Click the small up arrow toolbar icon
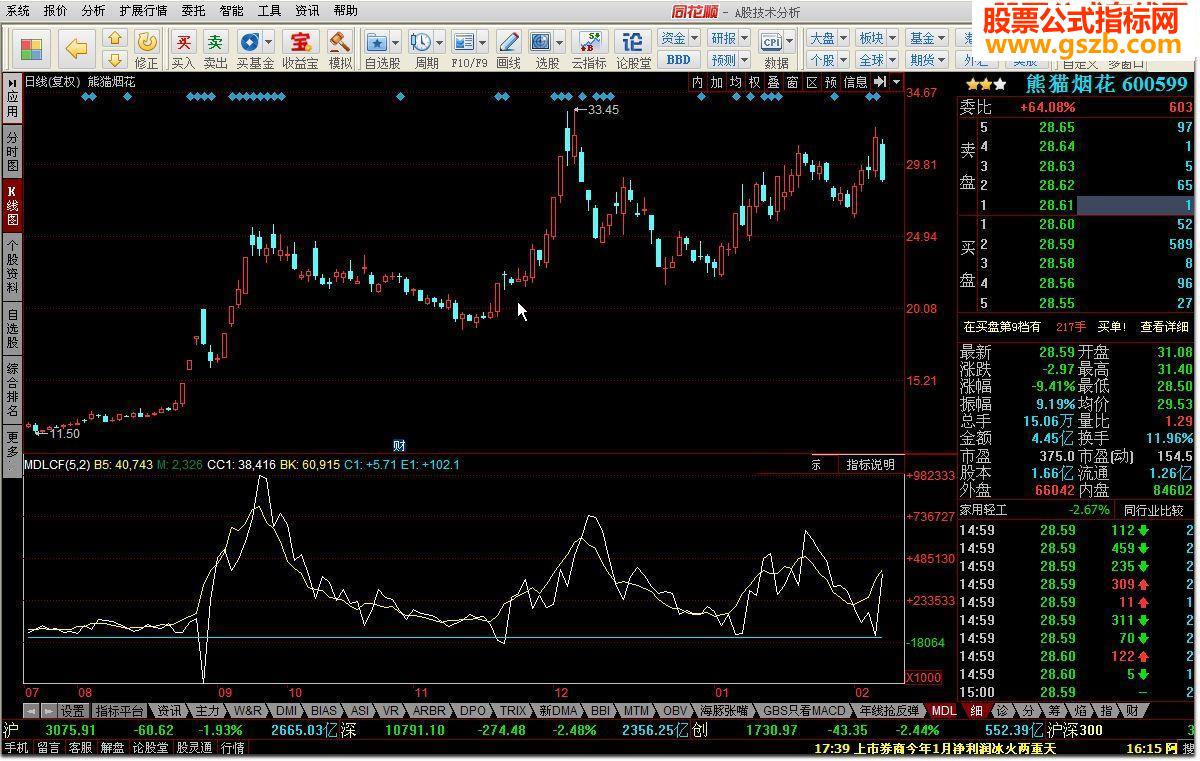The image size is (1200, 761). pos(115,39)
